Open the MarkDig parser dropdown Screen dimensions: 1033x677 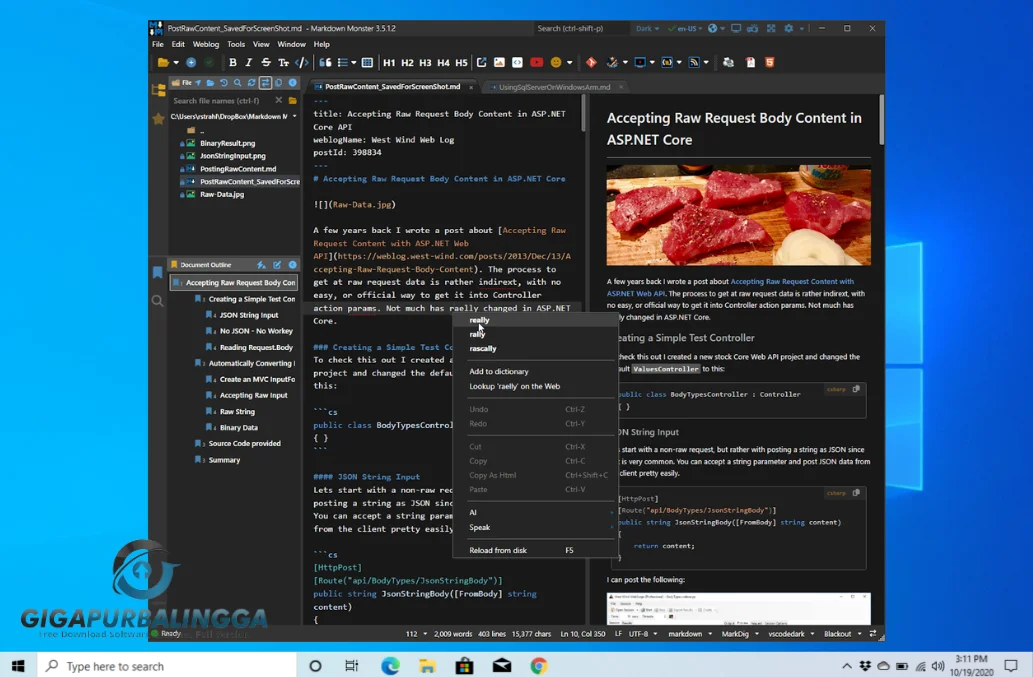pyautogui.click(x=740, y=634)
